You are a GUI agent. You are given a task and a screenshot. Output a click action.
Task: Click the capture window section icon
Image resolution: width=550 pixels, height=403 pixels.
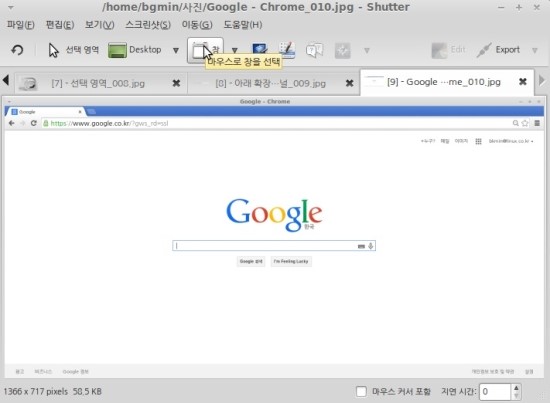pyautogui.click(x=260, y=50)
